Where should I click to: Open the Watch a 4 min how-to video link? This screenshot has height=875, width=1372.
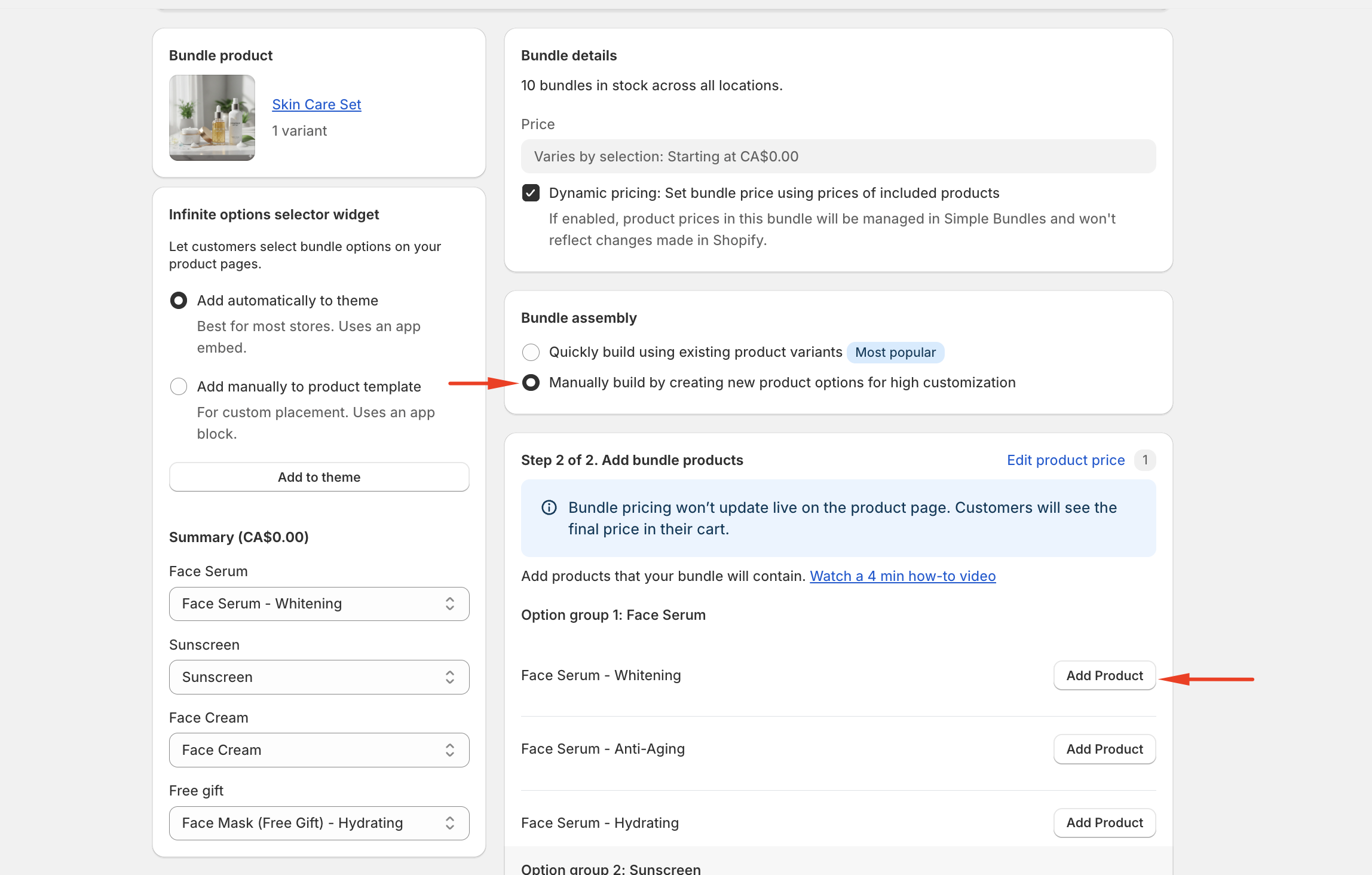[x=902, y=576]
